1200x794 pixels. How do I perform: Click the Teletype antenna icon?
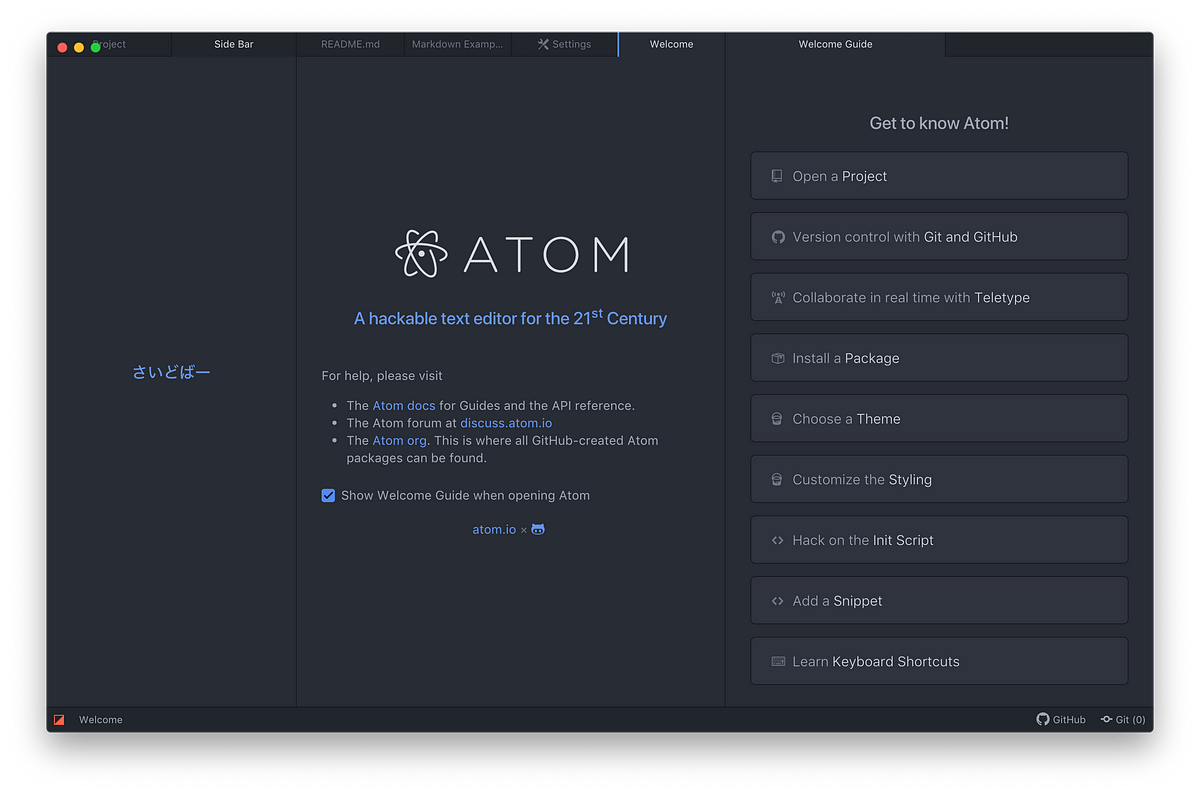click(x=777, y=297)
